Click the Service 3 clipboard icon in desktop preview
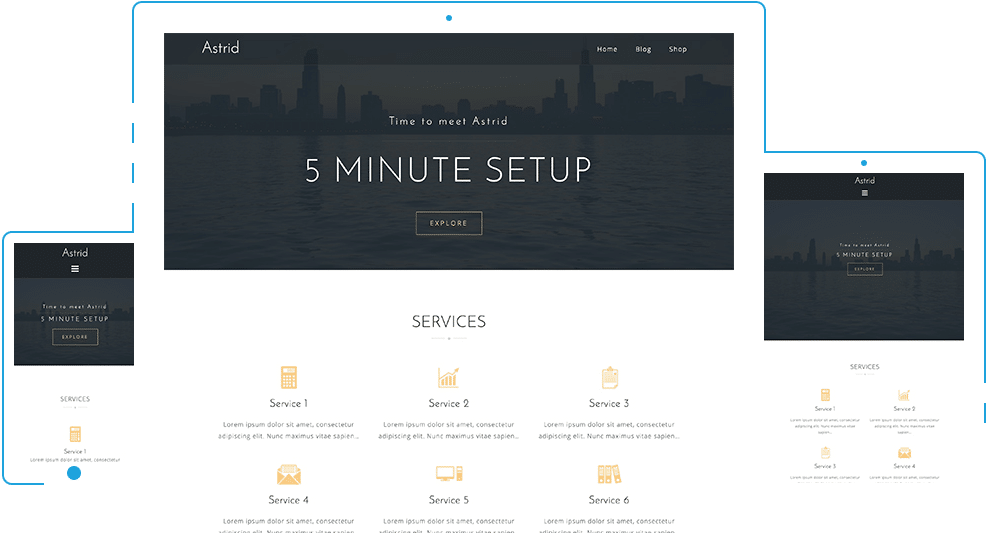986x533 pixels. click(x=609, y=377)
